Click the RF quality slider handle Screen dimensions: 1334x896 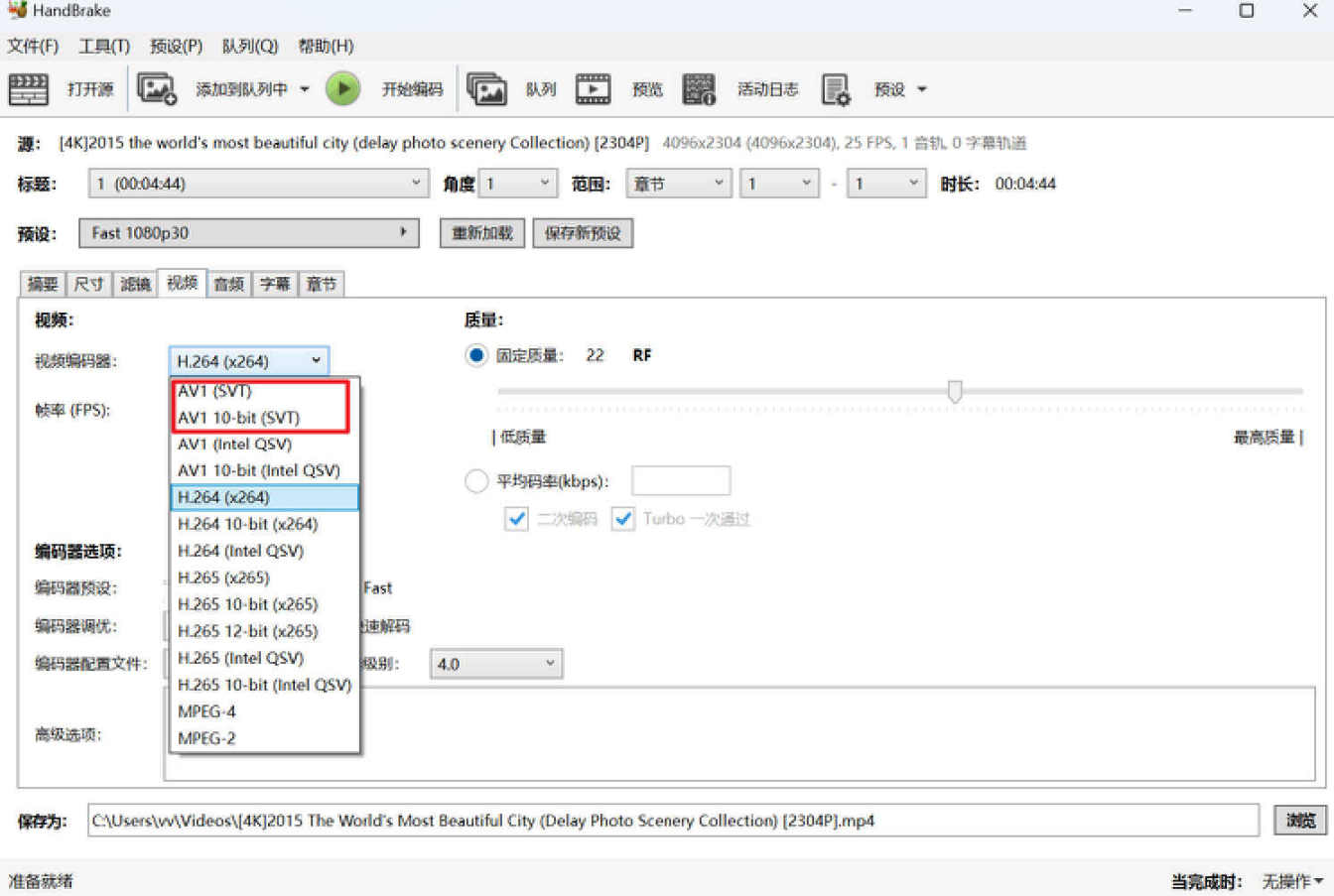(x=954, y=391)
